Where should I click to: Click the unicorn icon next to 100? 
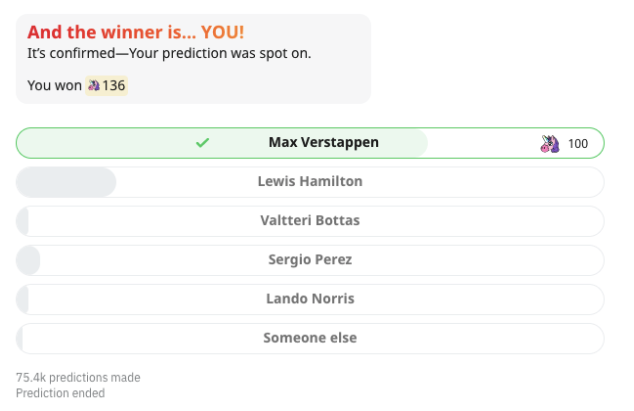(549, 143)
